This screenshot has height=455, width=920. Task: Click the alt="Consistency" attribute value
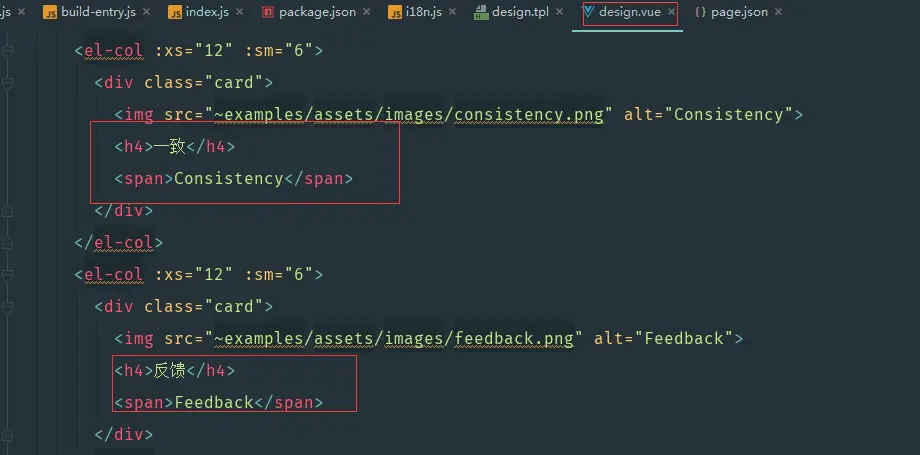pos(729,114)
